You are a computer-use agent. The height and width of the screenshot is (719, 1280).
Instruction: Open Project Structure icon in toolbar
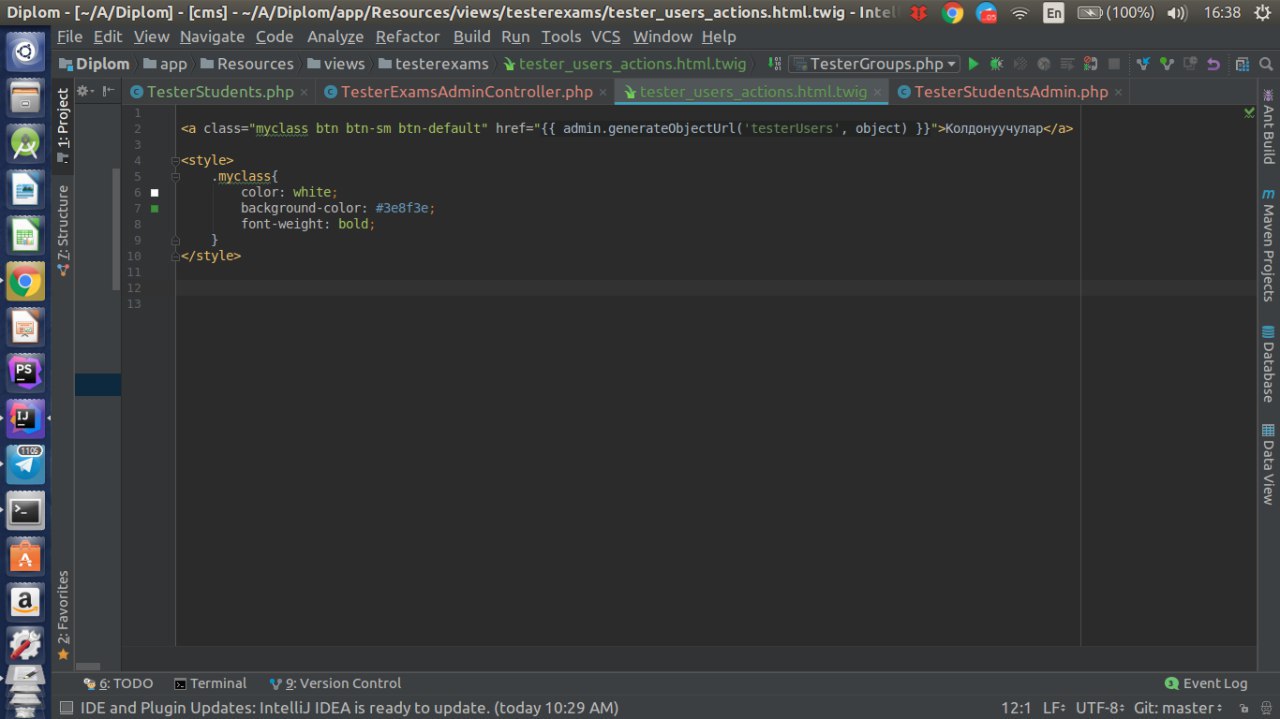click(x=1241, y=64)
